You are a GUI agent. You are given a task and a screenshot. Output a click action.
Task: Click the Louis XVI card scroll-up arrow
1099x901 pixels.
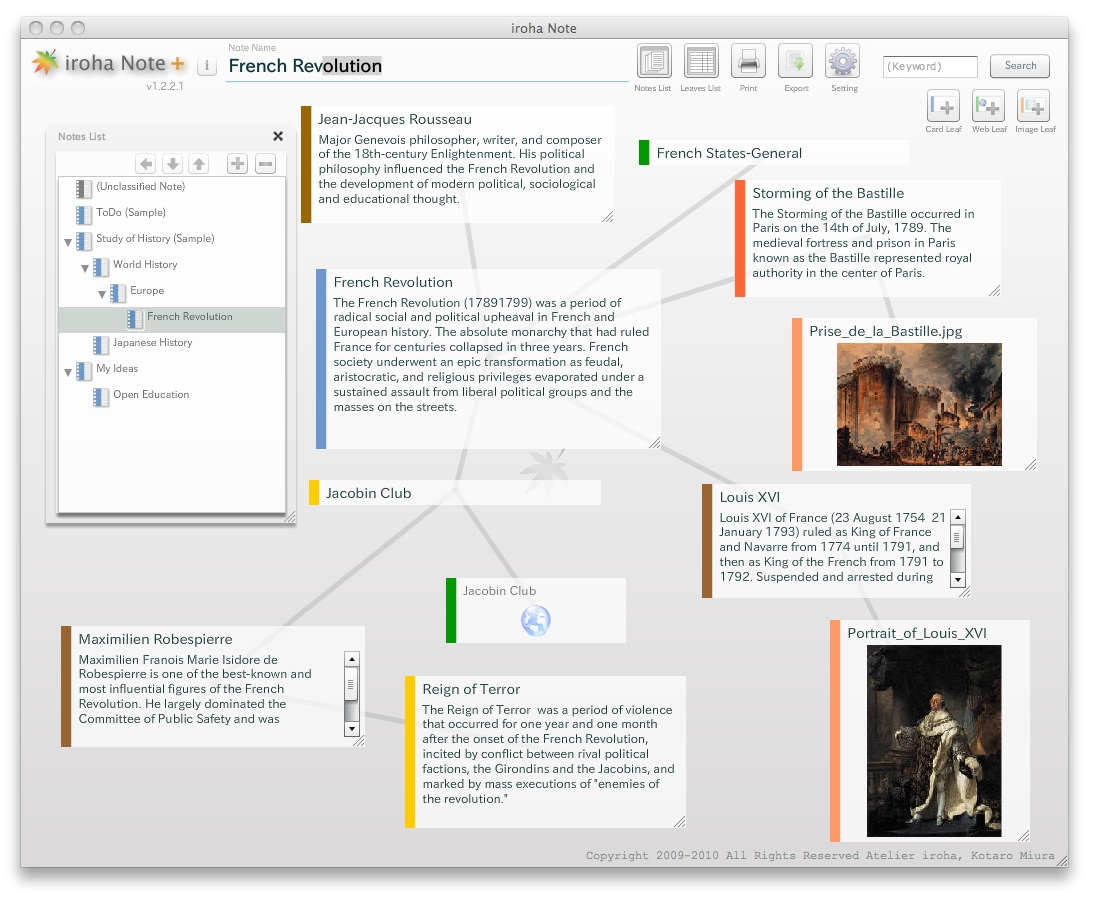(958, 517)
